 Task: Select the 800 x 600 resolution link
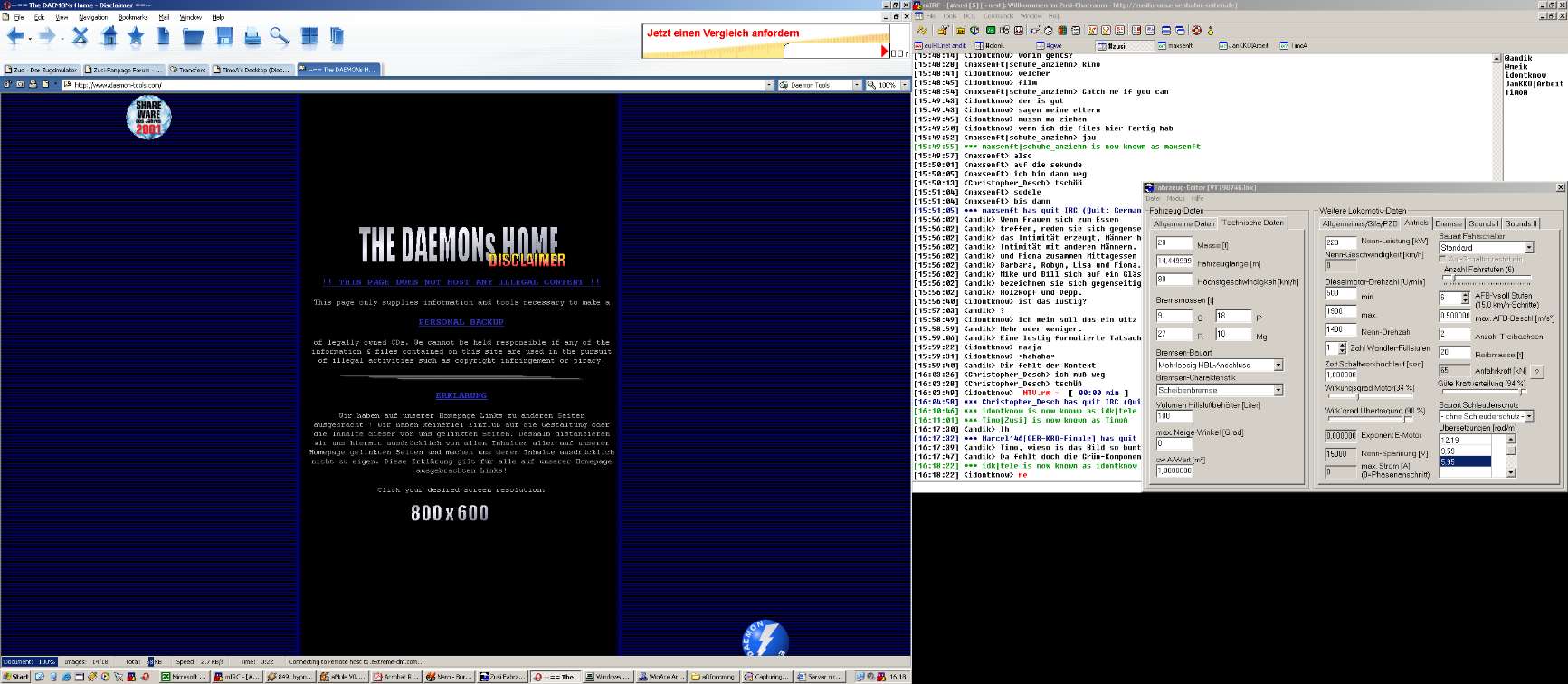click(x=450, y=513)
